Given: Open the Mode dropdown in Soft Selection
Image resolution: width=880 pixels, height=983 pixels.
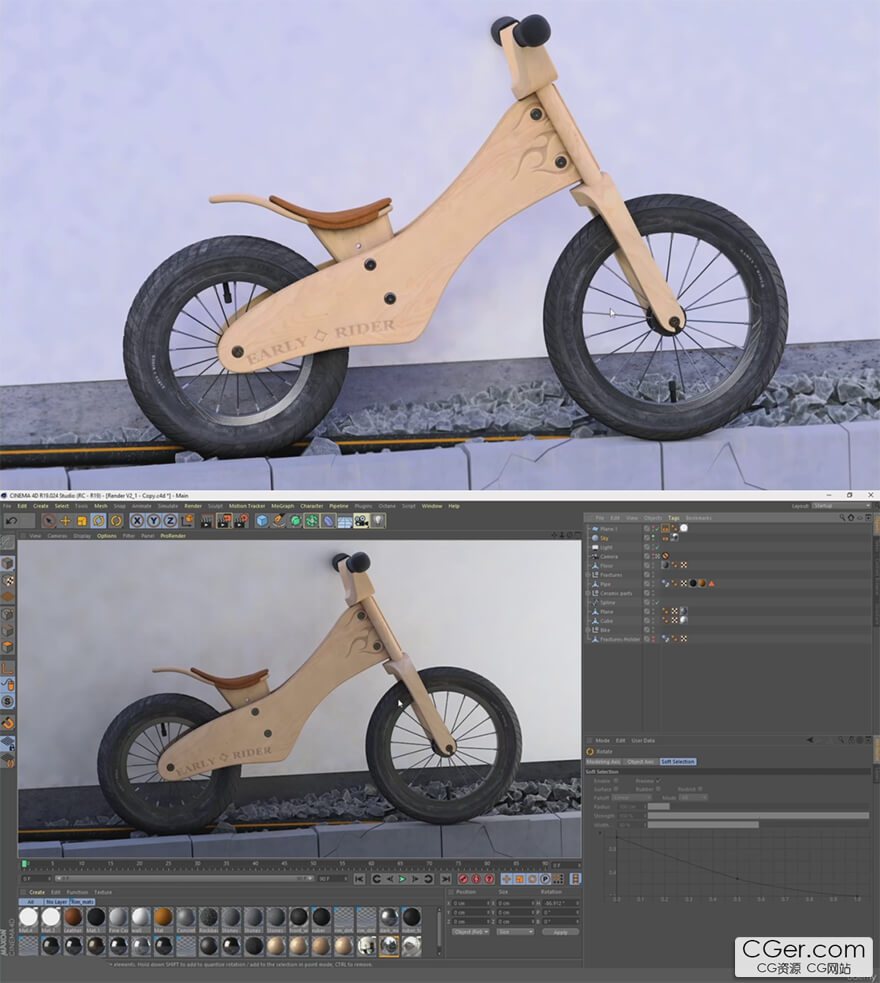Looking at the screenshot, I should point(693,798).
